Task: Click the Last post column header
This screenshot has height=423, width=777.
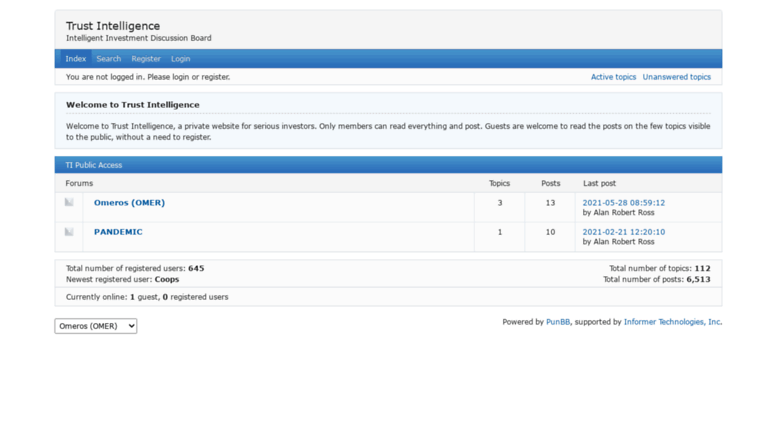Action: point(599,183)
